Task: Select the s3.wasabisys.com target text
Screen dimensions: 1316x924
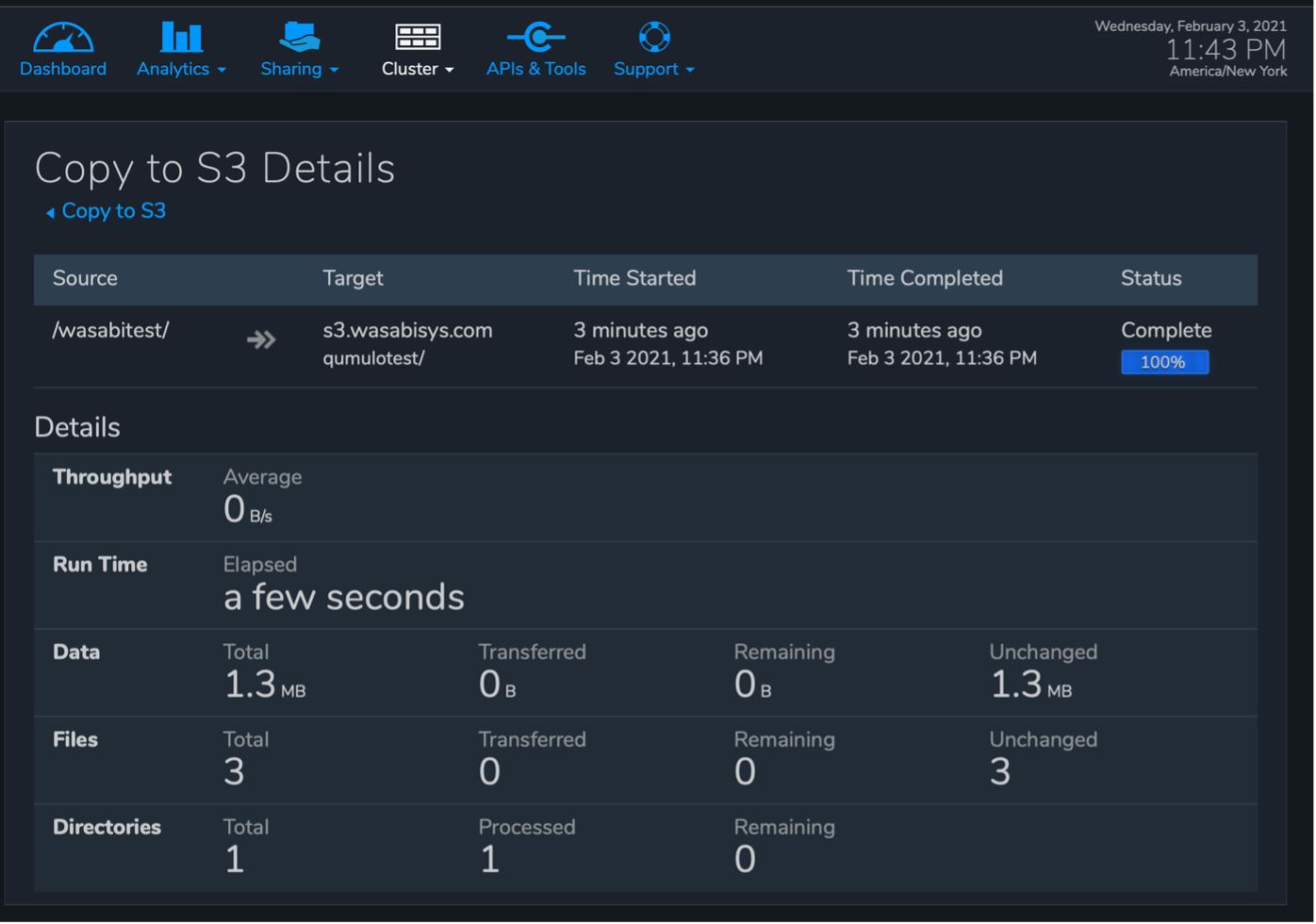Action: (x=407, y=330)
